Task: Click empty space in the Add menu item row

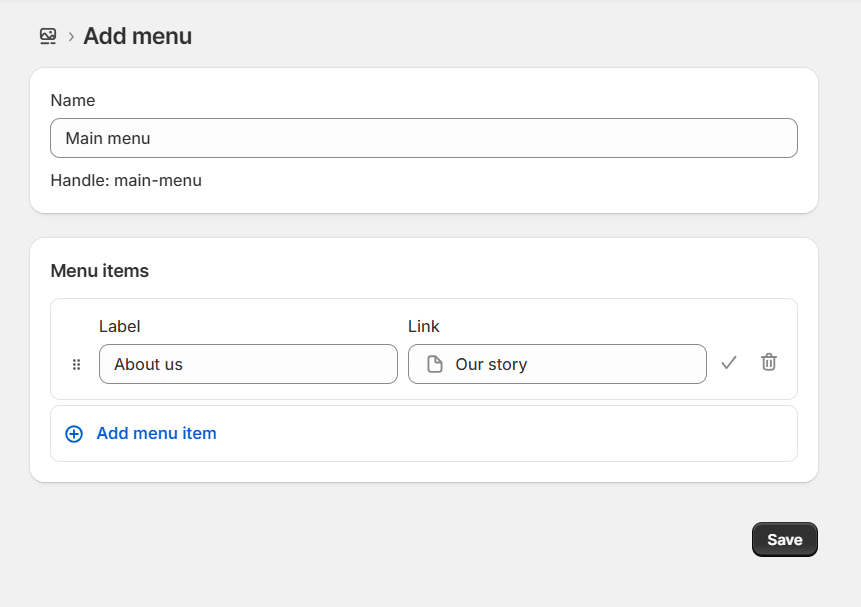Action: (x=500, y=434)
